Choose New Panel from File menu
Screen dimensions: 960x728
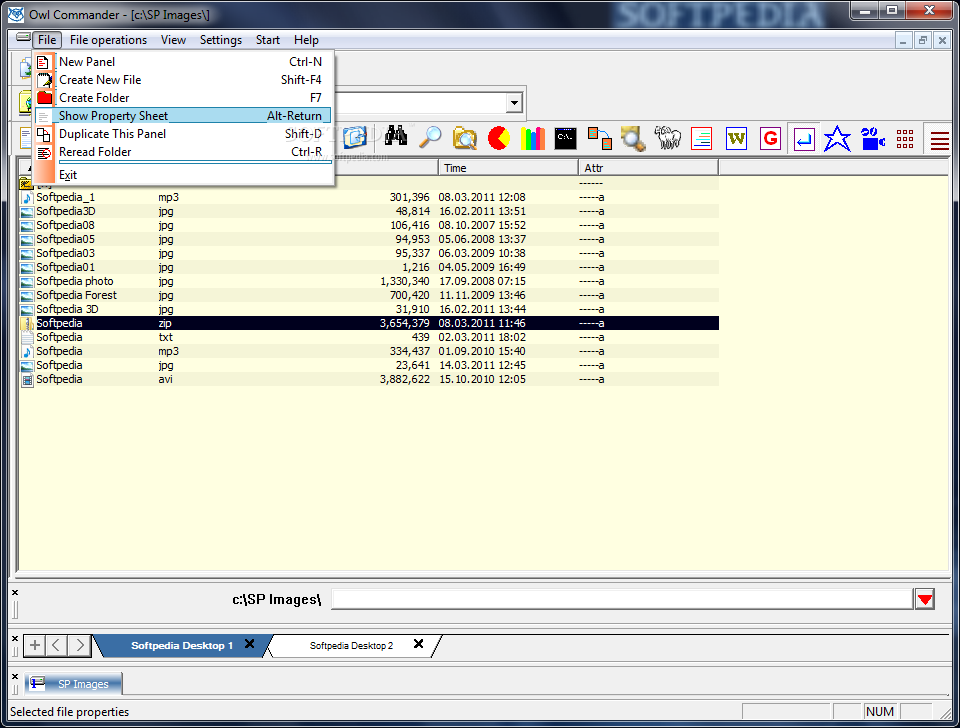point(184,62)
